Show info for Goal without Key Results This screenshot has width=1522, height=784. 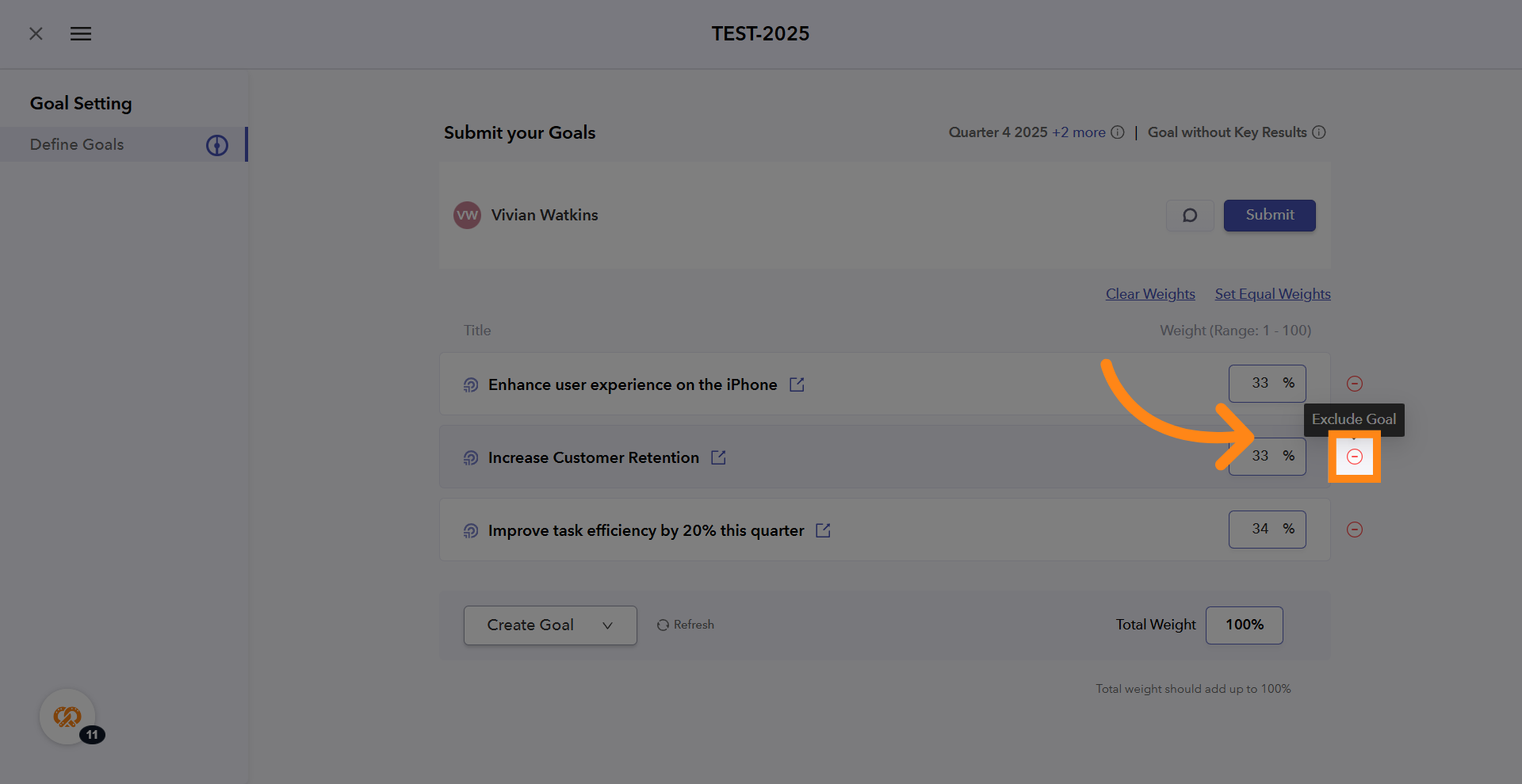point(1319,132)
